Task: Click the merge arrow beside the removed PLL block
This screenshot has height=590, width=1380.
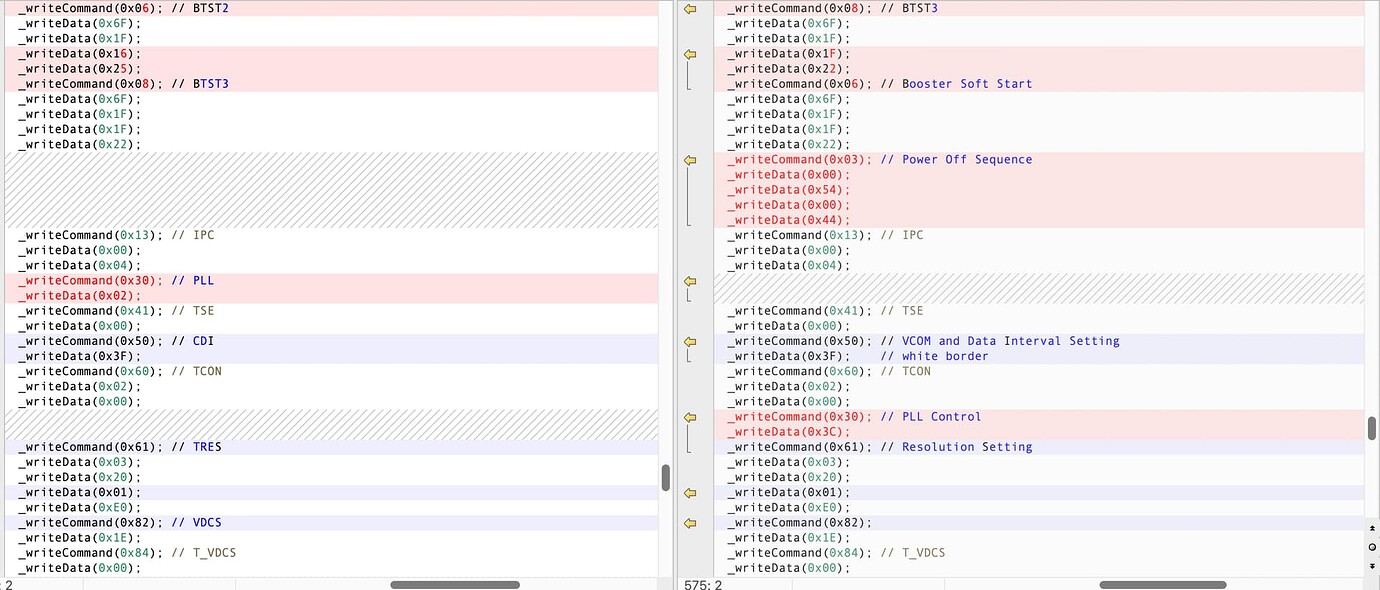Action: (x=689, y=281)
